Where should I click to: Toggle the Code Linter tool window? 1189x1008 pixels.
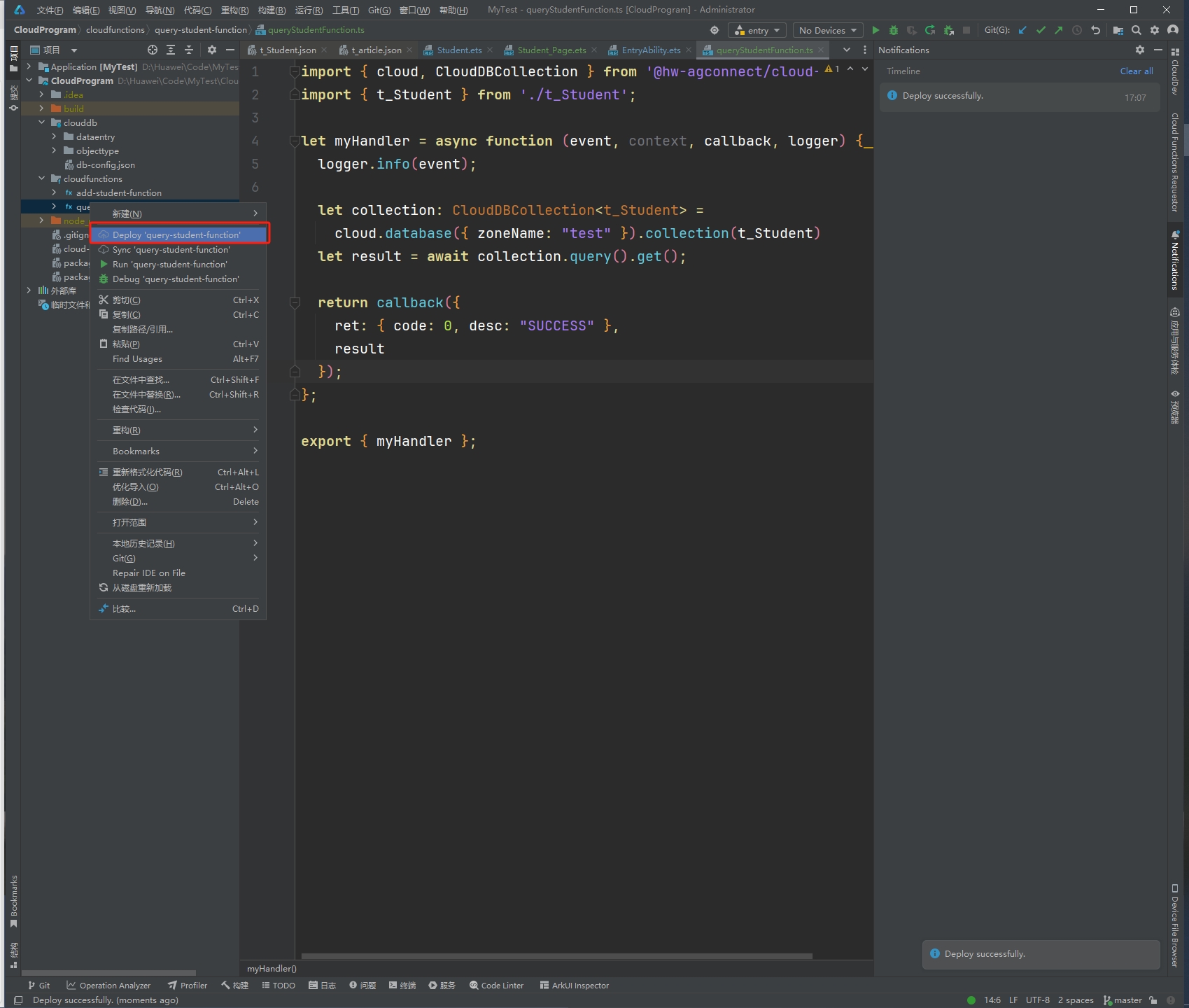click(496, 985)
